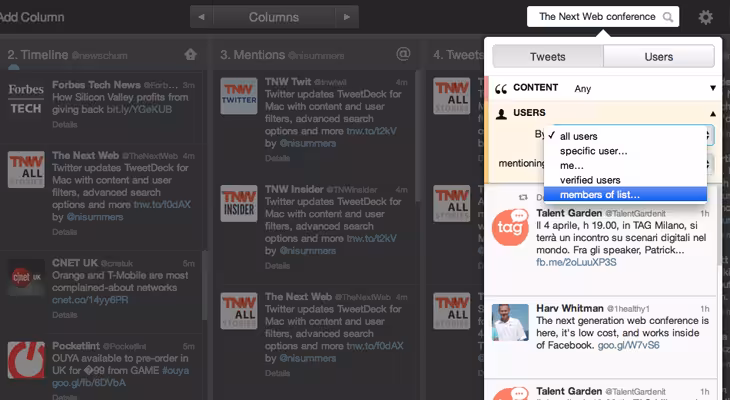Click the Mentions column scrollbar
This screenshot has height=400, width=730.
418,136
